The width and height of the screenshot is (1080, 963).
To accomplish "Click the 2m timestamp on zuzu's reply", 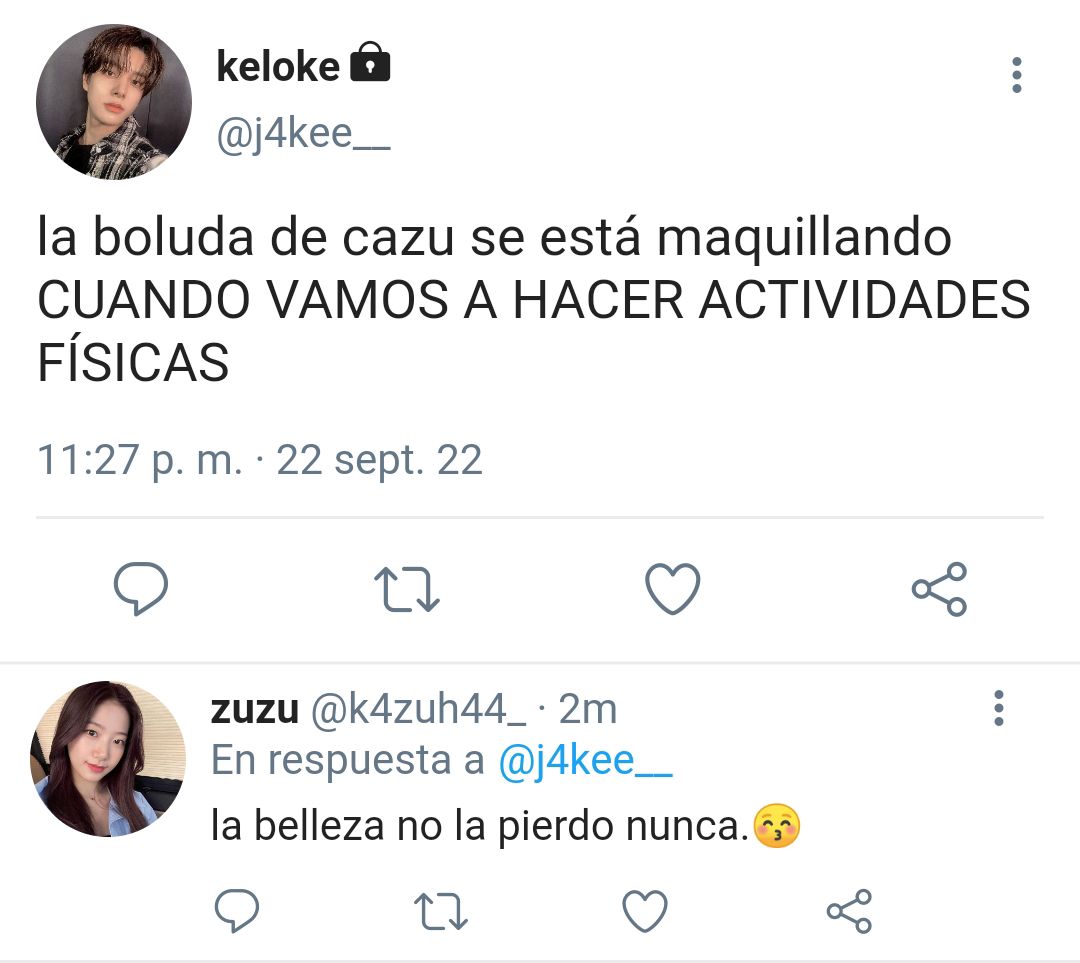I will [x=588, y=708].
